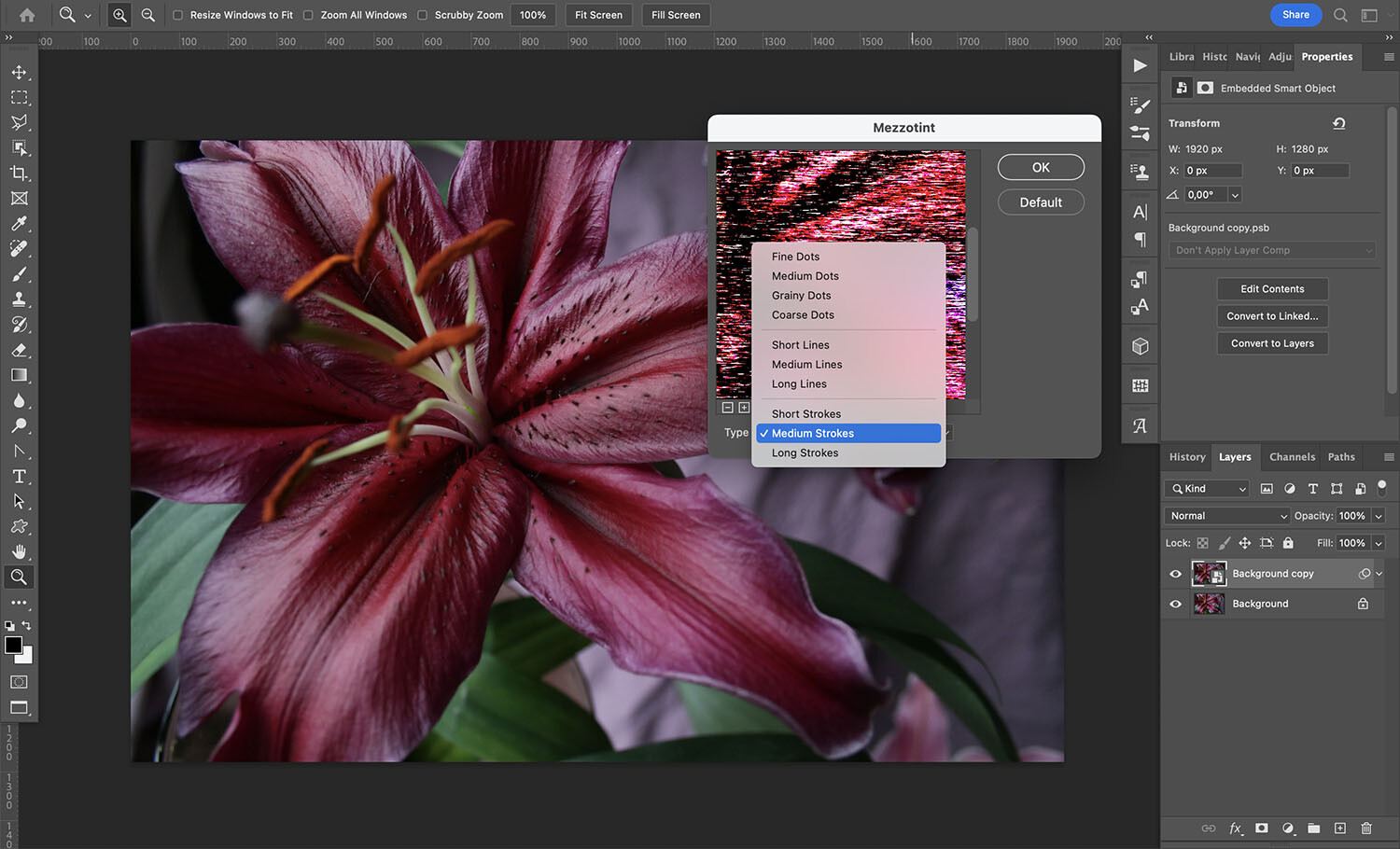Viewport: 1400px width, 849px height.
Task: Select the Zoom tool in the toolbar
Action: 19,577
